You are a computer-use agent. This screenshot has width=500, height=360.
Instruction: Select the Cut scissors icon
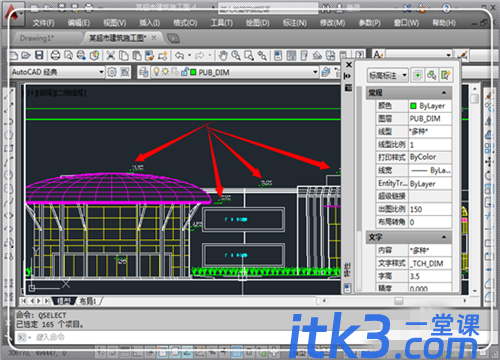click(110, 55)
